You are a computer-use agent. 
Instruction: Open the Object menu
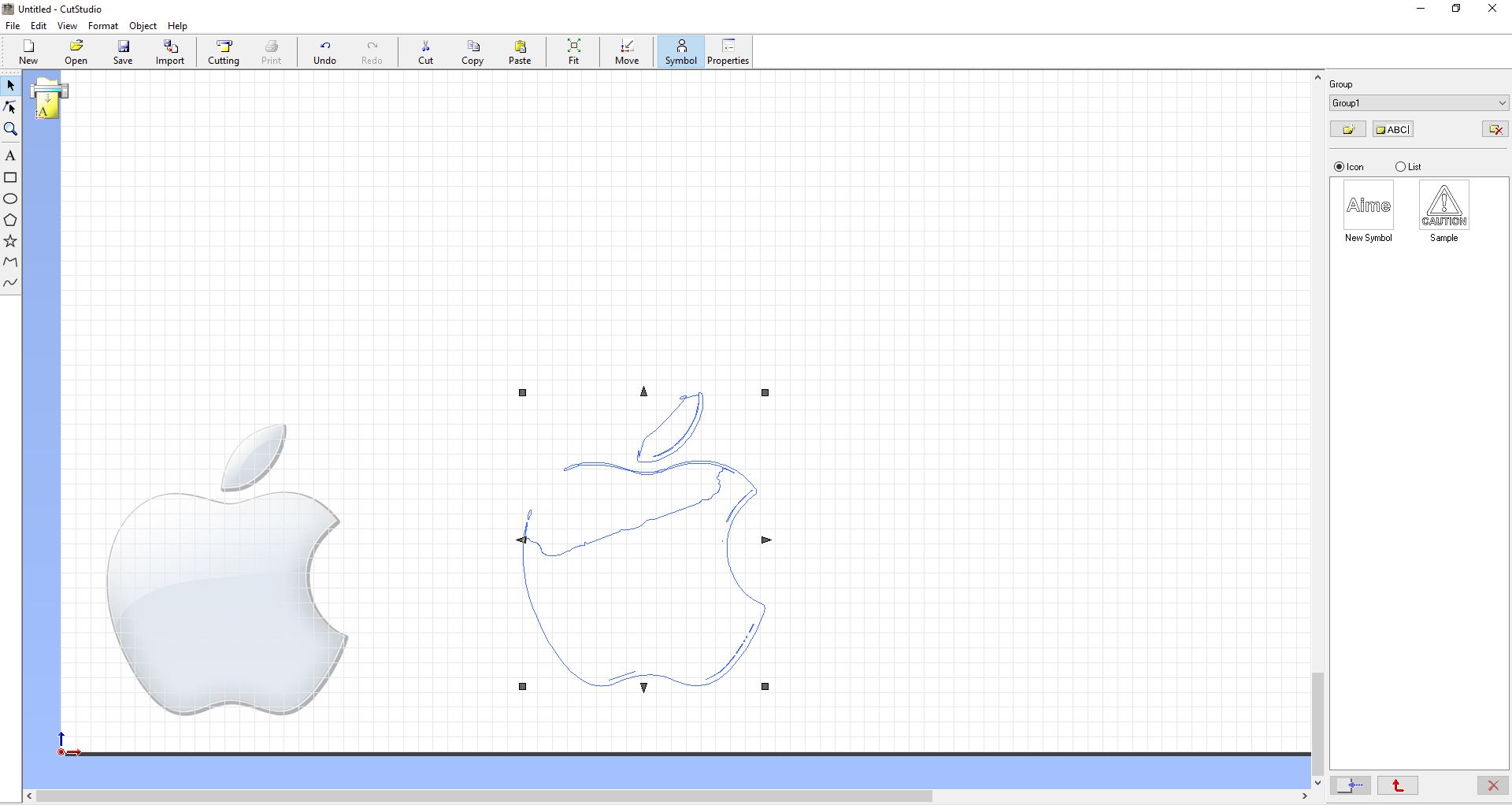143,26
